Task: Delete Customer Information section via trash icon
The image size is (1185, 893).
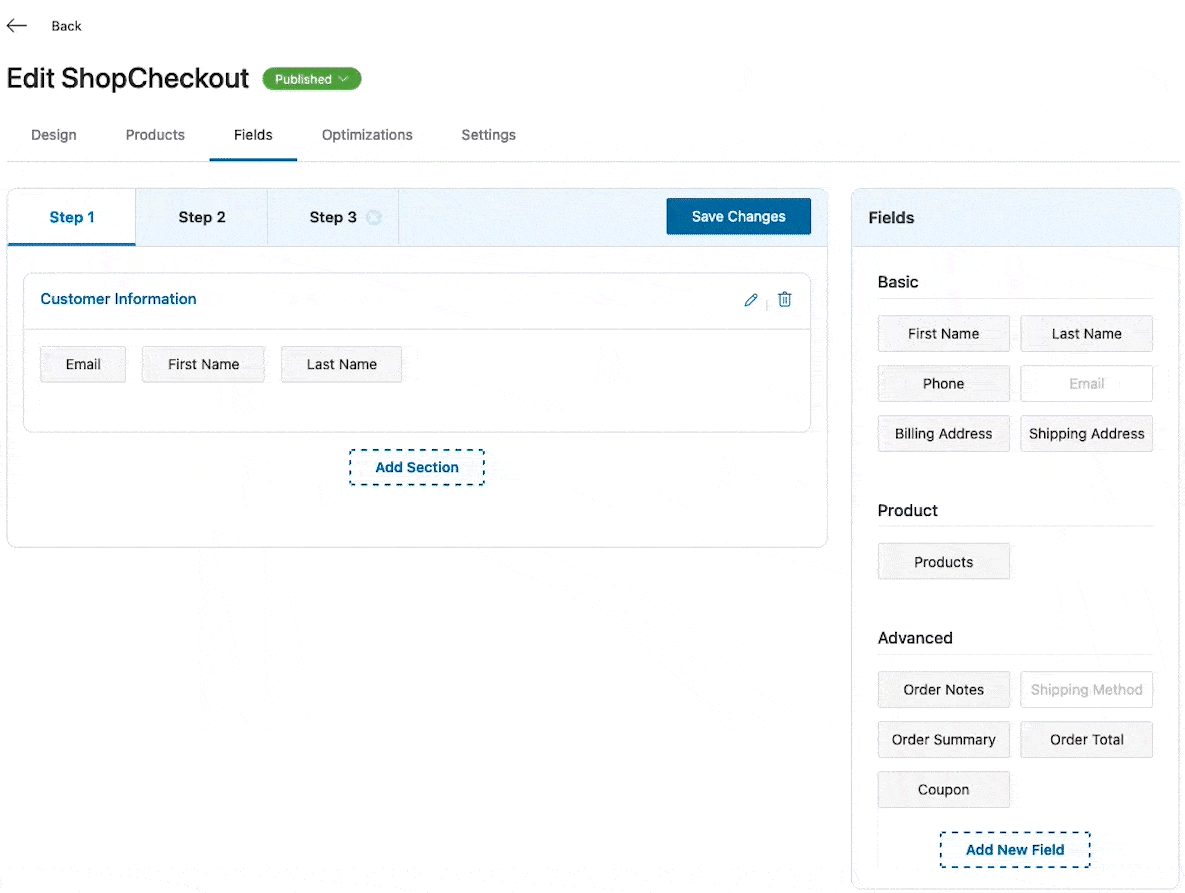Action: click(x=784, y=299)
